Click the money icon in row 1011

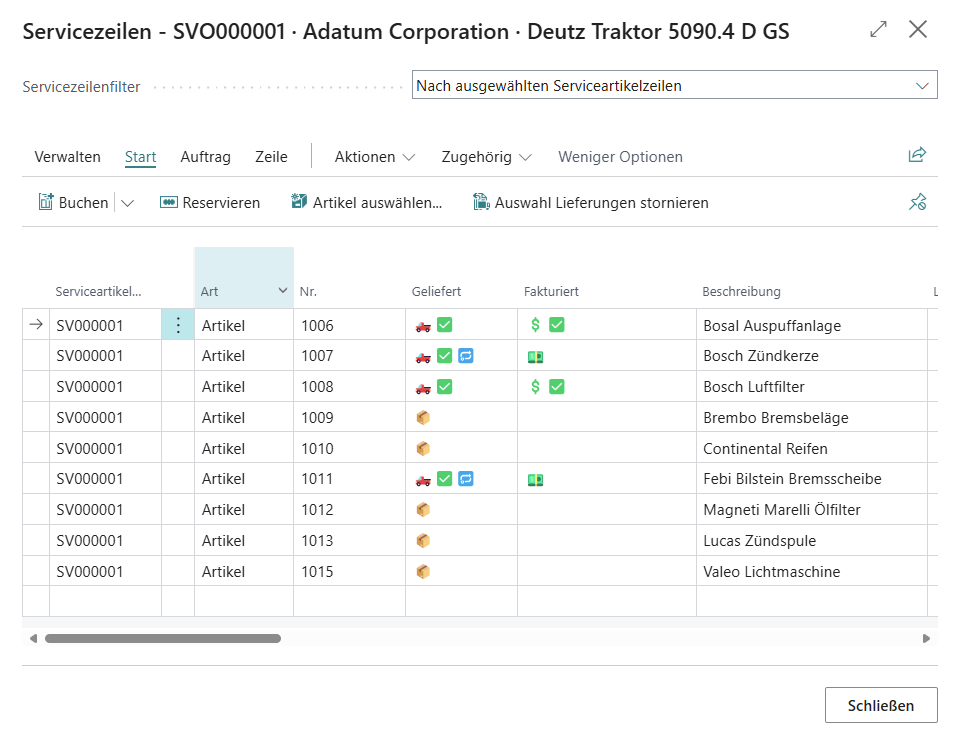click(535, 480)
